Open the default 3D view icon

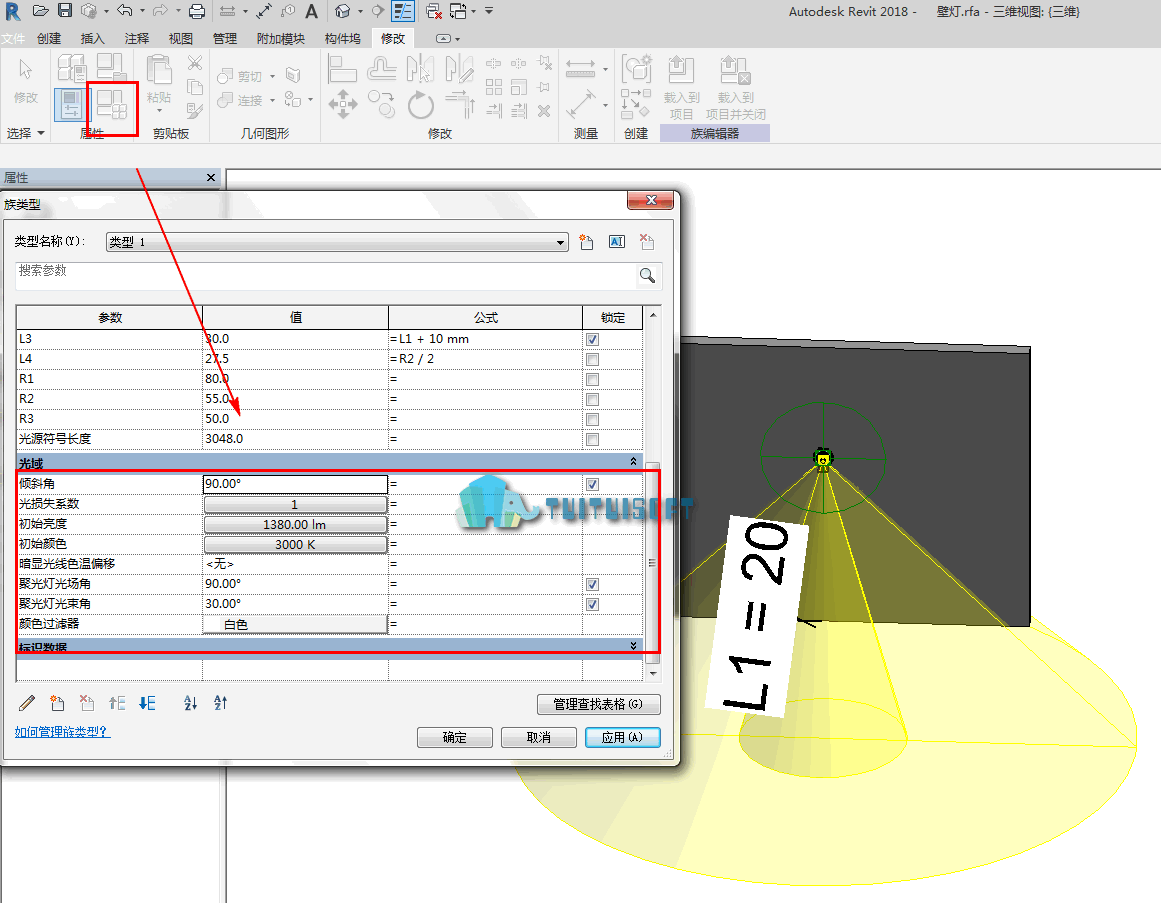point(343,11)
